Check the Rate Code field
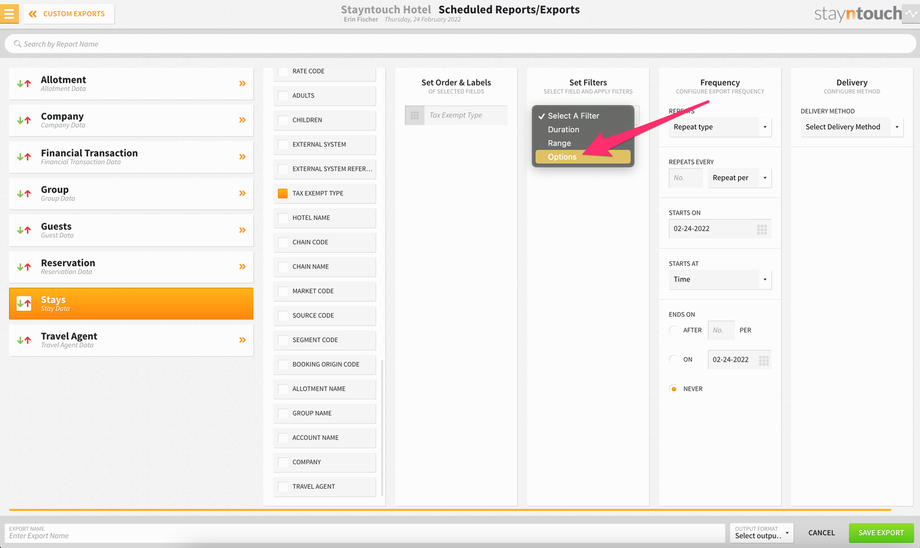The image size is (920, 548). coord(283,71)
